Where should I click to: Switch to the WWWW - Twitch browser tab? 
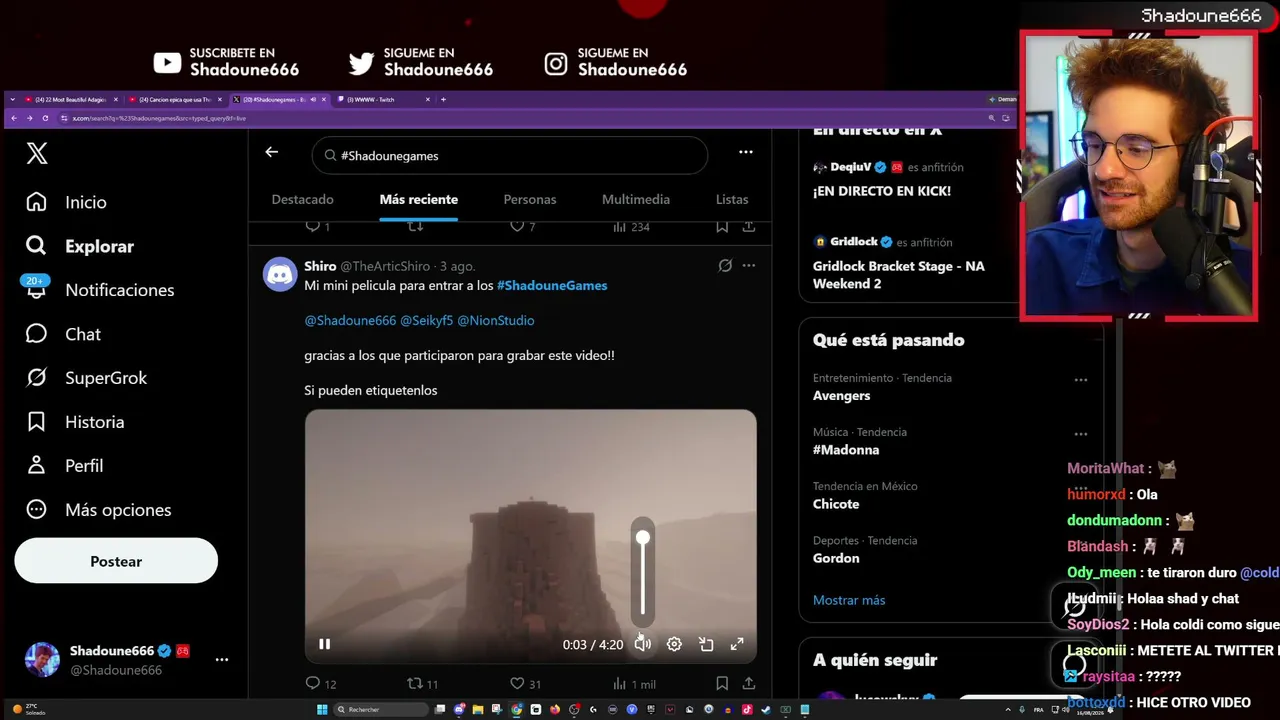pos(385,99)
